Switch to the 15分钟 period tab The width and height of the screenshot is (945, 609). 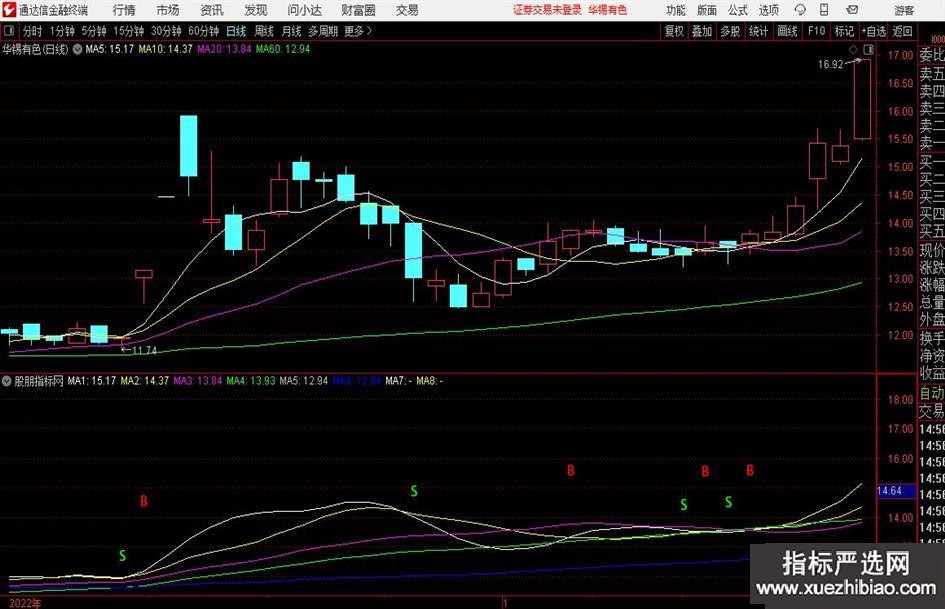coord(129,31)
